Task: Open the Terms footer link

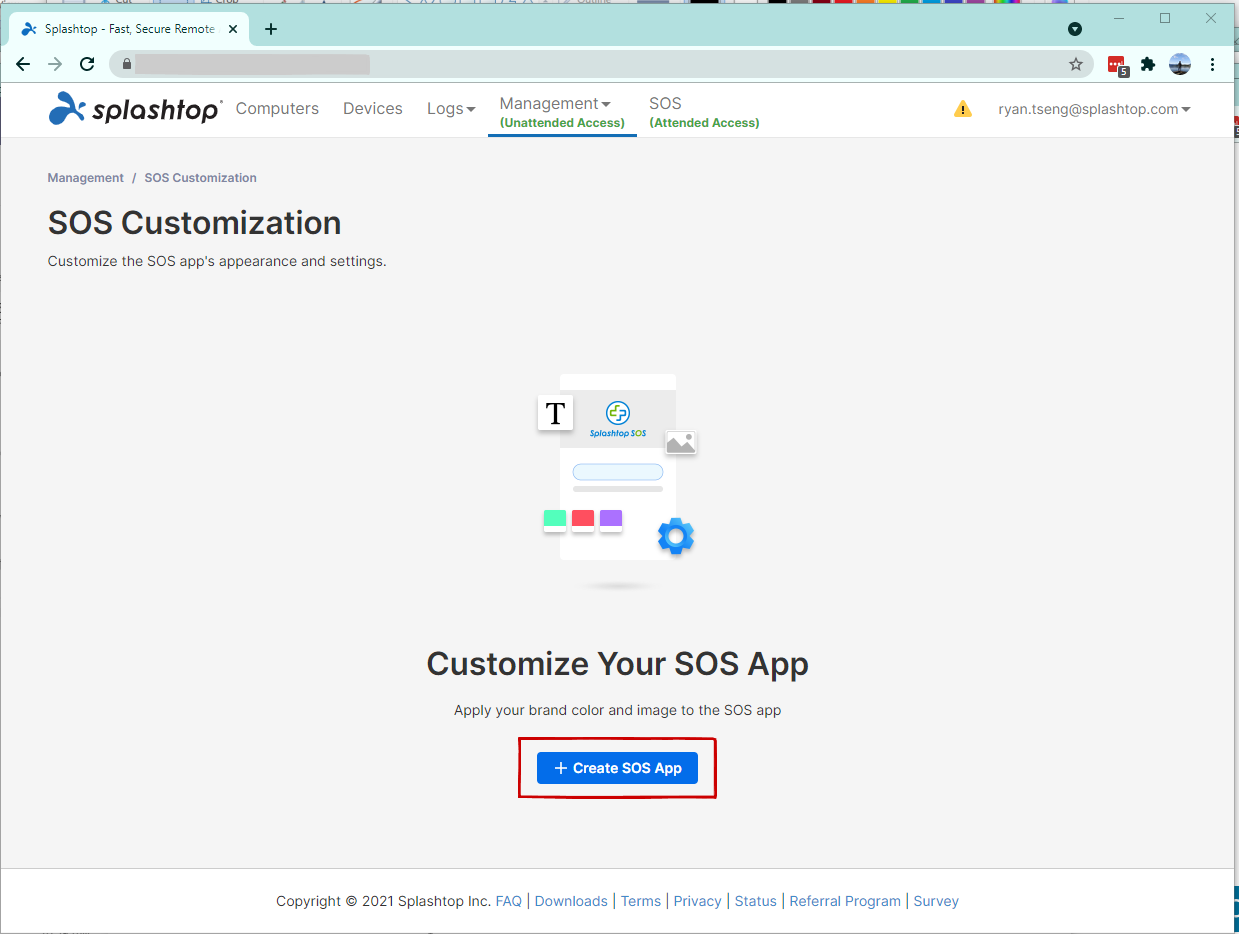Action: pyautogui.click(x=641, y=901)
